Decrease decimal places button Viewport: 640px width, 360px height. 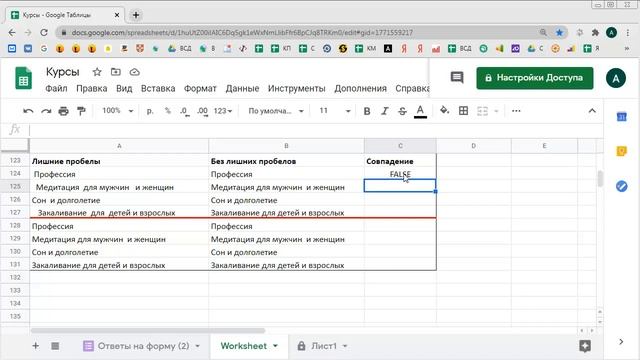[x=185, y=111]
